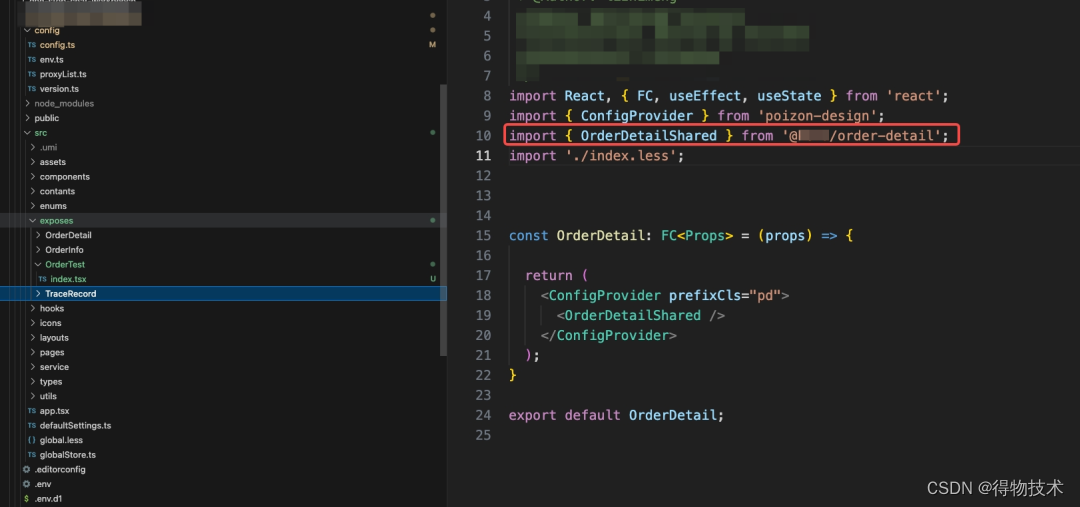Open the .env file
Image resolution: width=1080 pixels, height=507 pixels.
click(43, 484)
